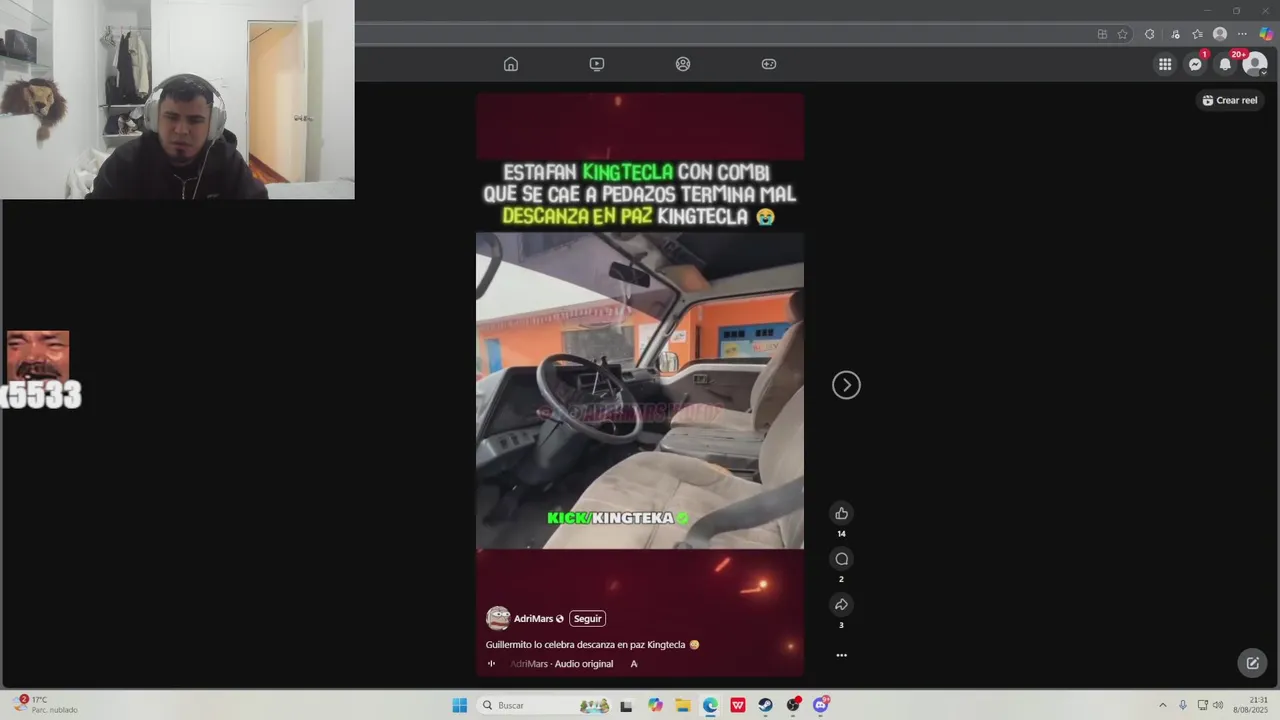
Task: Open Steam on taskbar
Action: click(x=766, y=705)
